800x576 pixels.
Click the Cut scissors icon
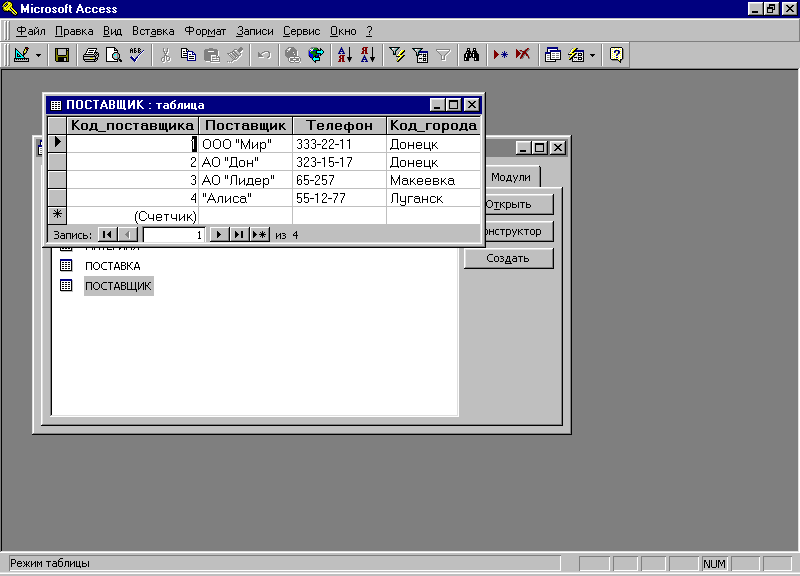pyautogui.click(x=165, y=55)
